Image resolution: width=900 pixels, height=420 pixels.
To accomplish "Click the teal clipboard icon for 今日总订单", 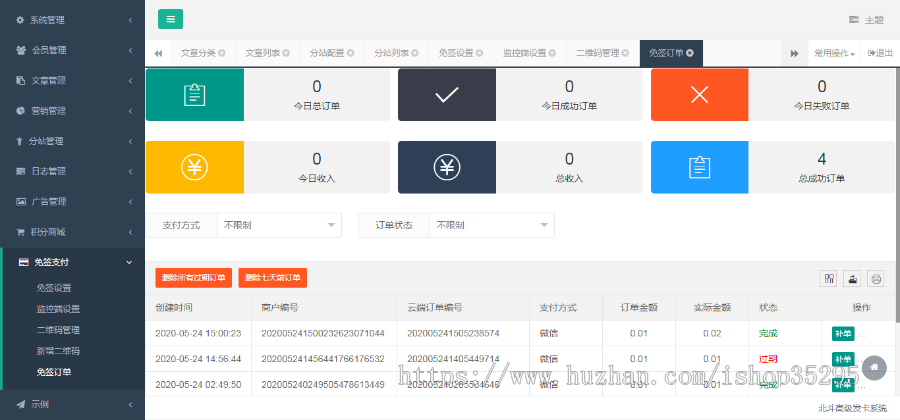I will pyautogui.click(x=195, y=95).
